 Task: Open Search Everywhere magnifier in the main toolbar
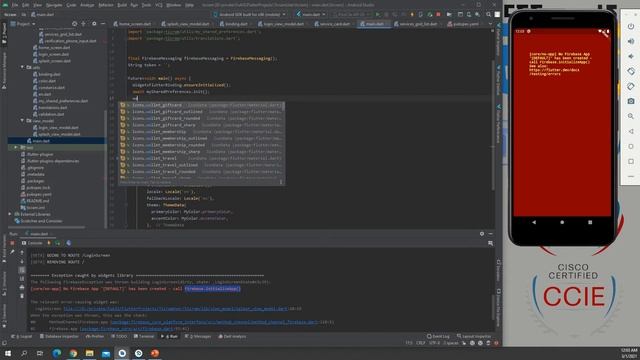pos(488,14)
